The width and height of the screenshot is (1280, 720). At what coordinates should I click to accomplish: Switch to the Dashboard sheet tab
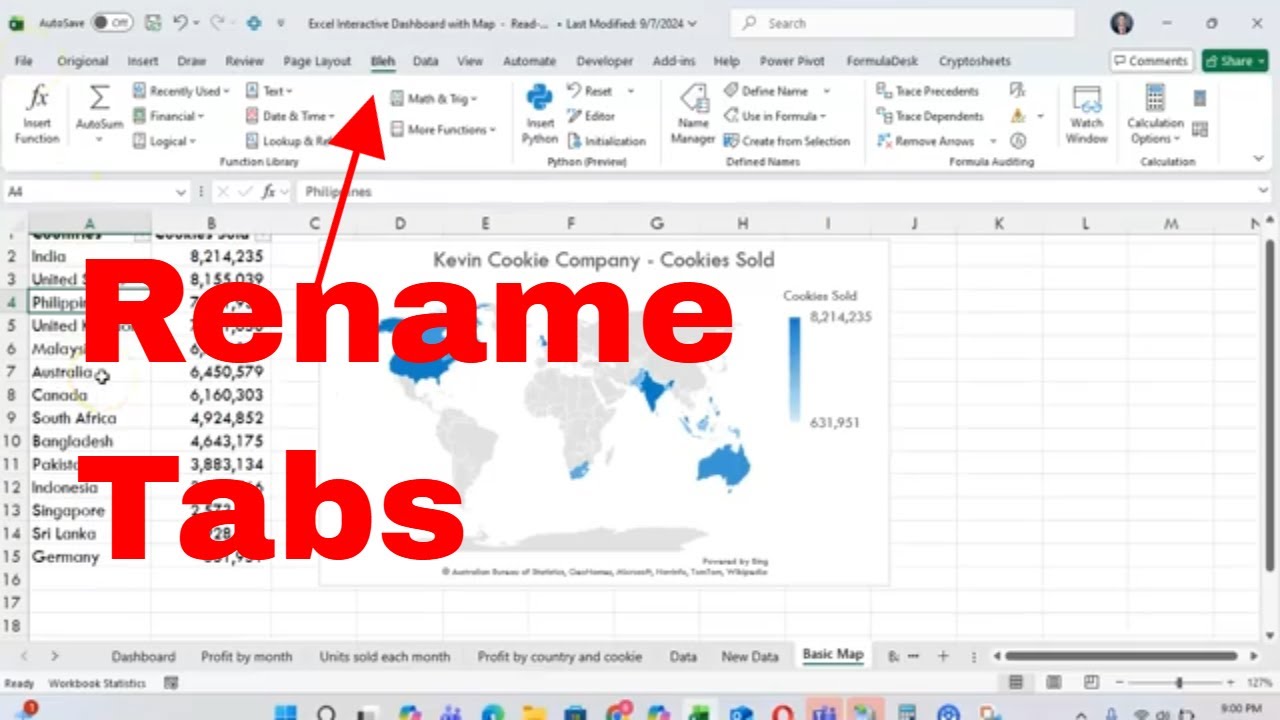(x=143, y=656)
